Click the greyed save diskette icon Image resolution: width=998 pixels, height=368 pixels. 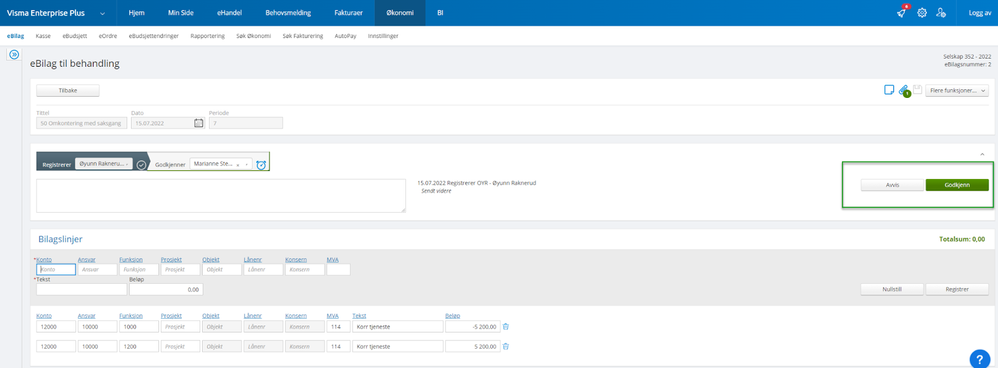click(917, 90)
